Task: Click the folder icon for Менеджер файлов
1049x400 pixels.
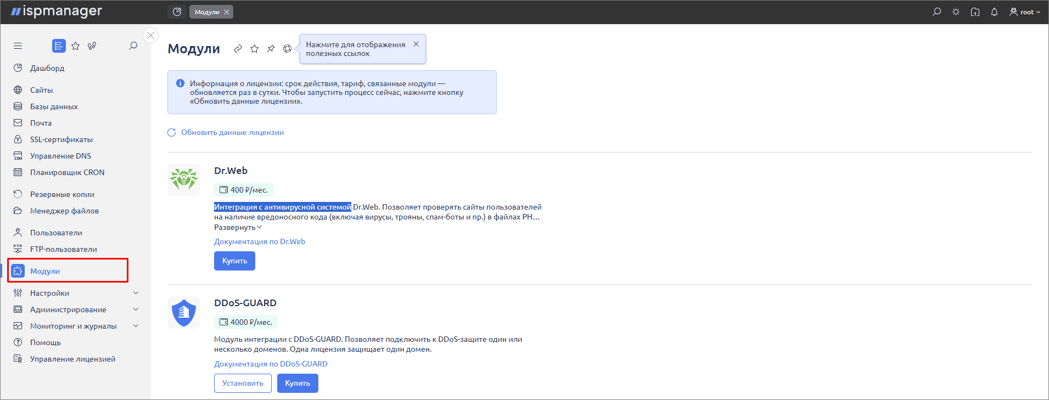Action: [x=18, y=211]
